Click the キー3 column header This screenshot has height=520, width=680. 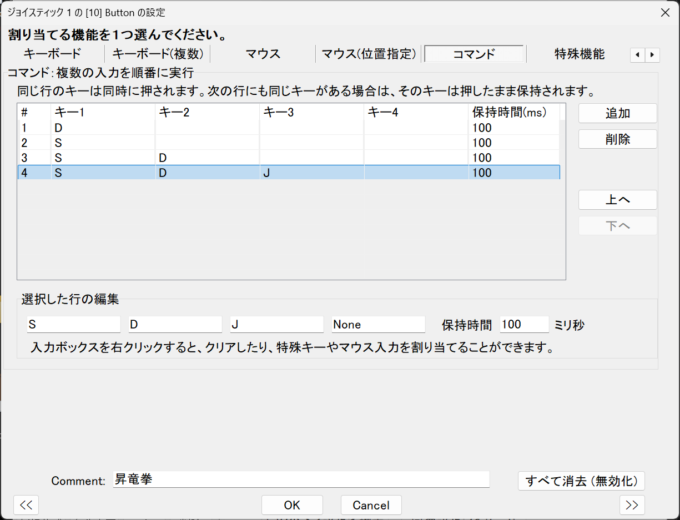(312, 112)
